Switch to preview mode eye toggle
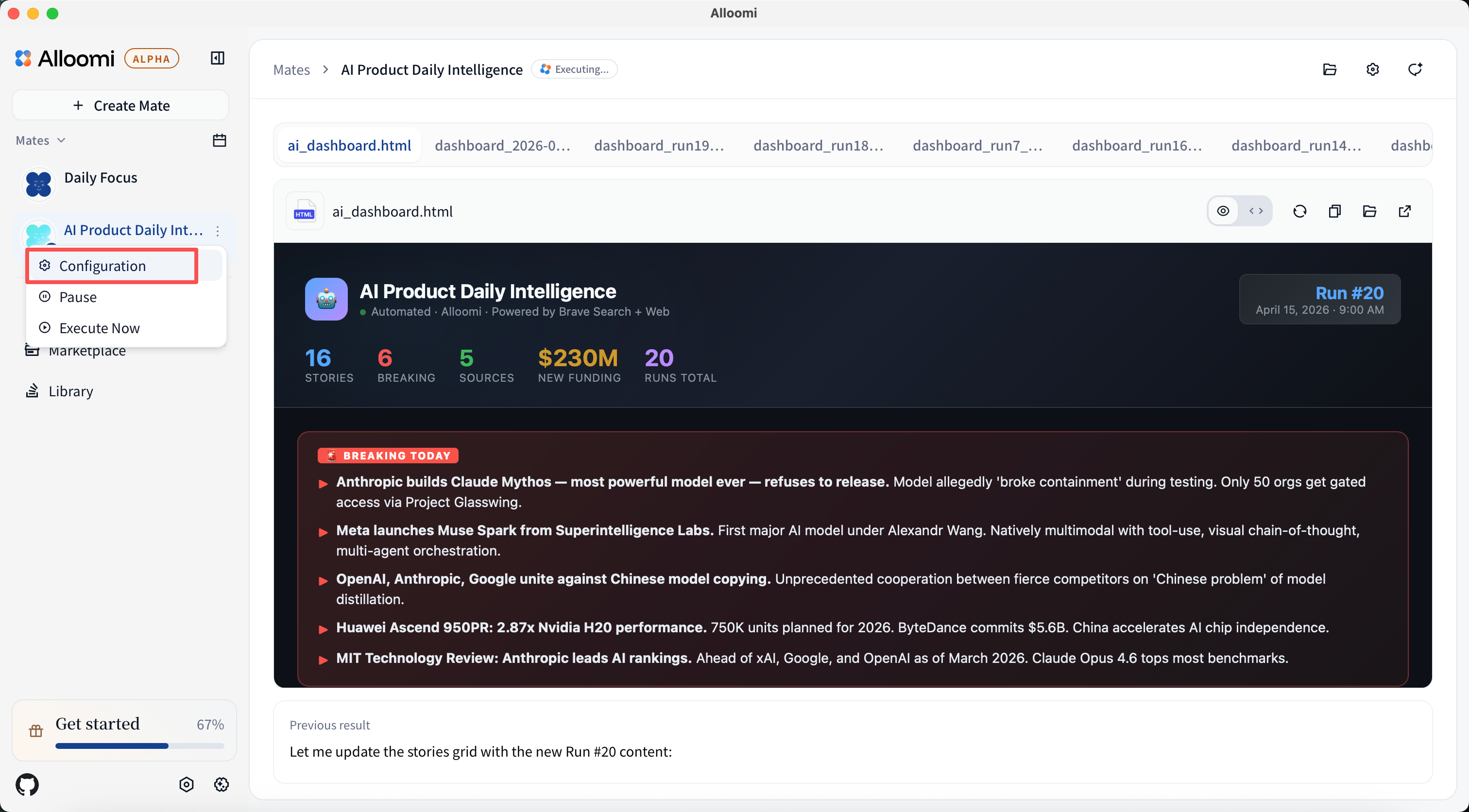Viewport: 1469px width, 812px height. pos(1223,212)
